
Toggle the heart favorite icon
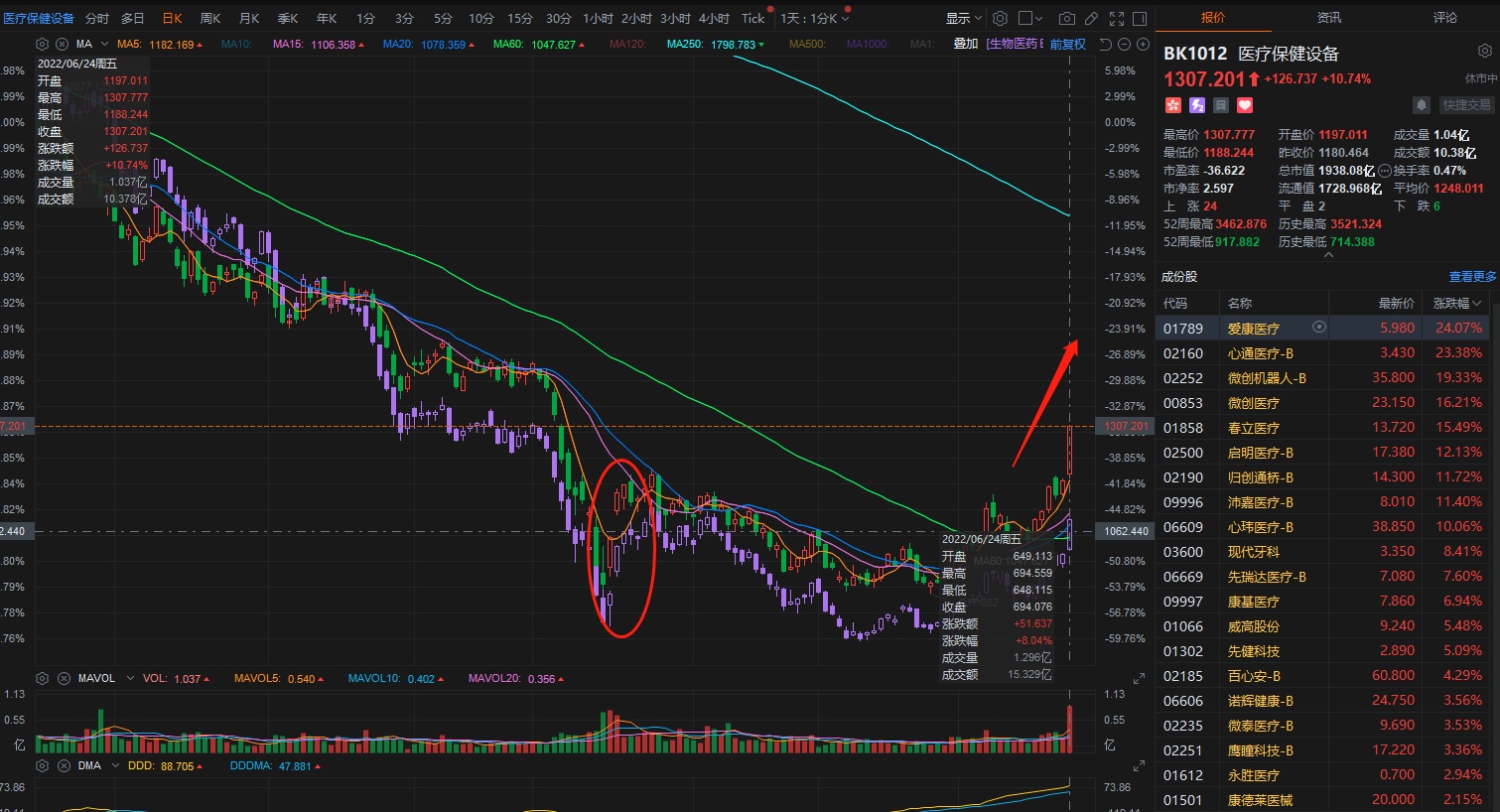[1245, 105]
